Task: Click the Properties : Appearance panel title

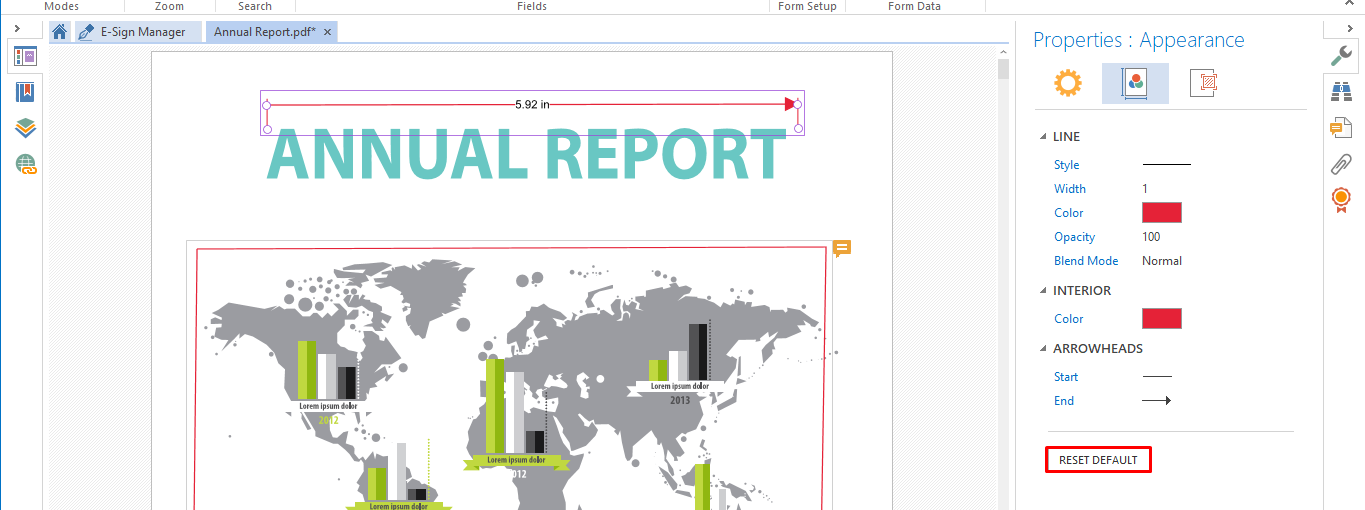Action: pos(1138,40)
